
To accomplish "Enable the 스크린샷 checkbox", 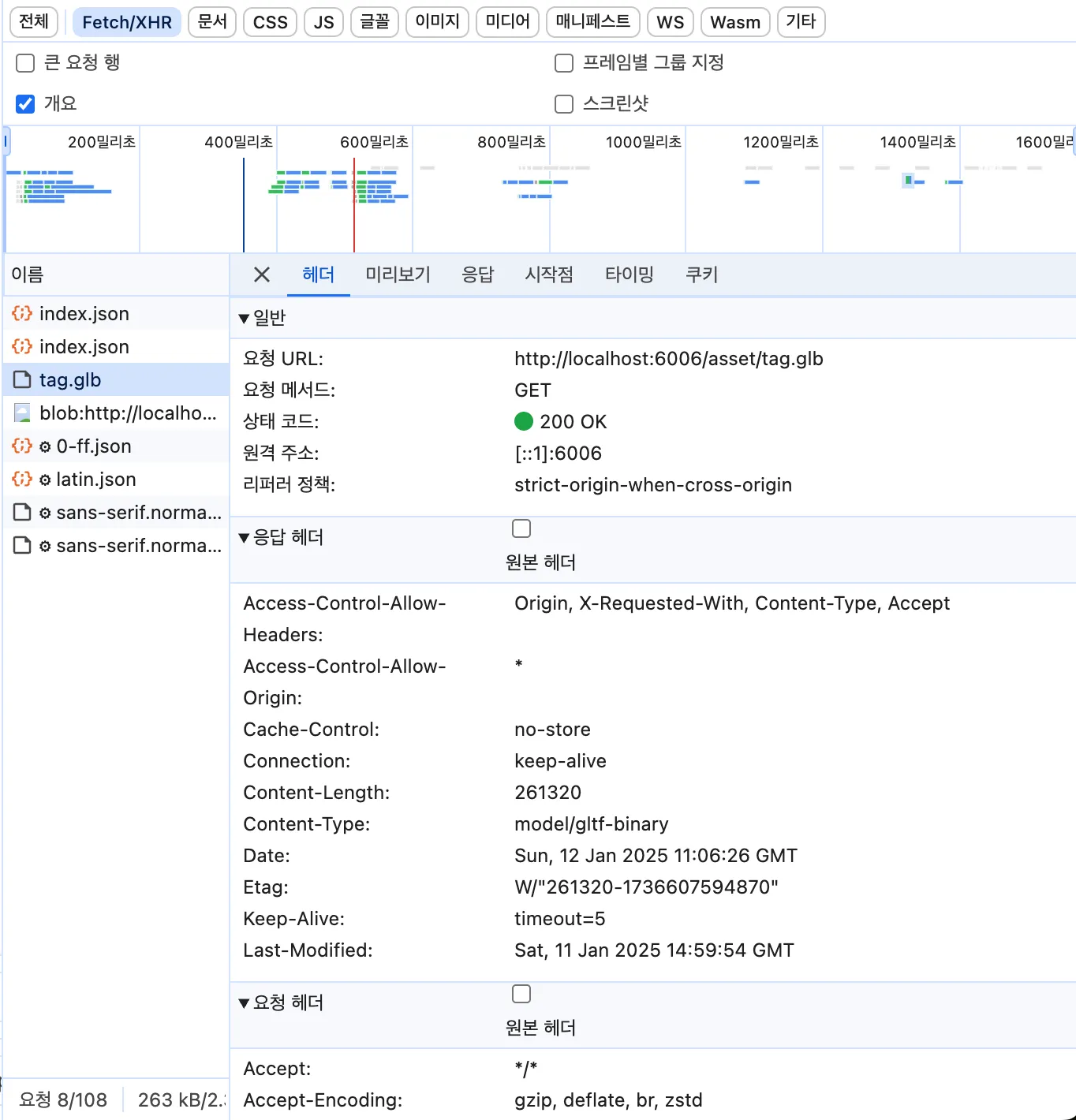I will (563, 103).
